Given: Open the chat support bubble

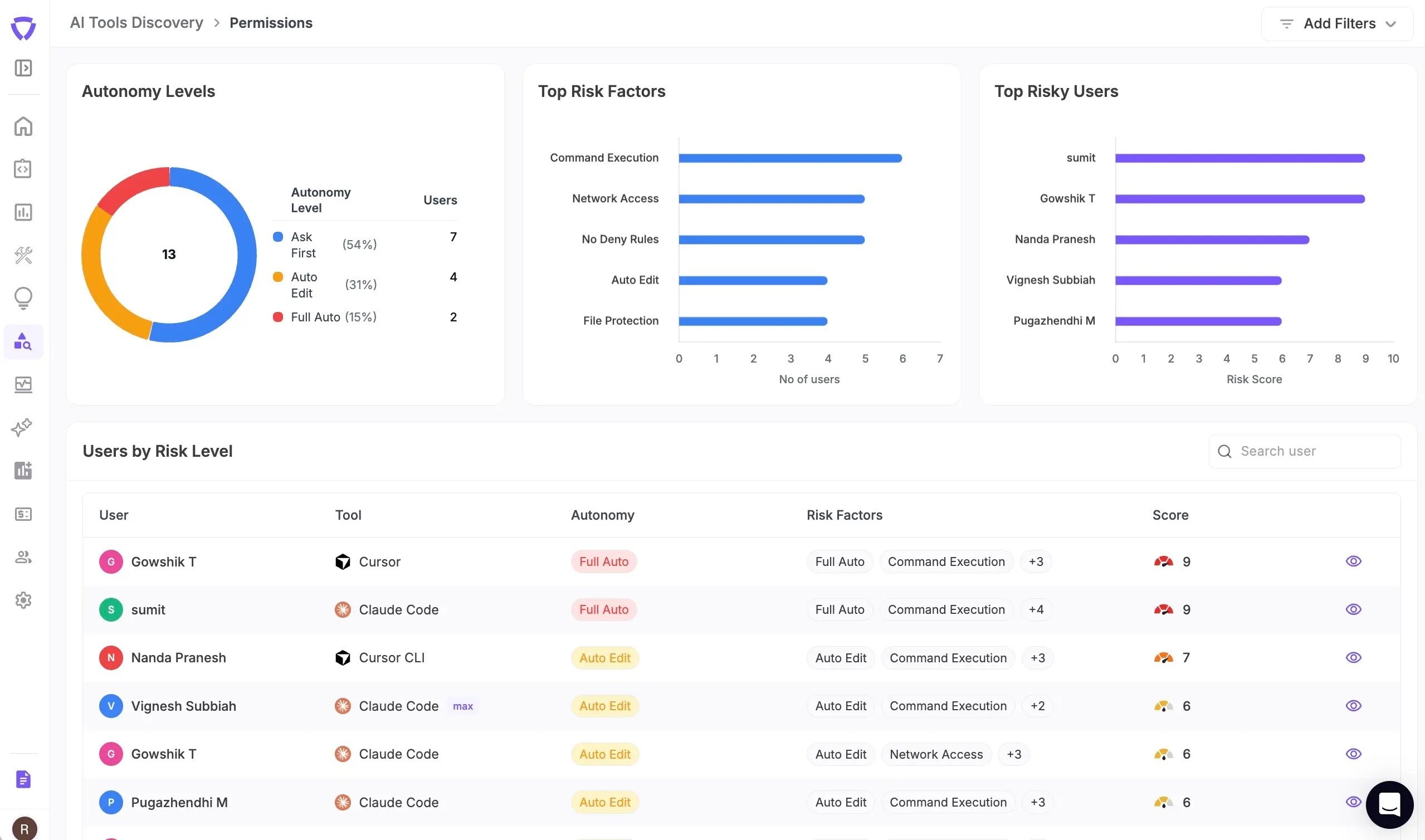Looking at the screenshot, I should pos(1389,804).
